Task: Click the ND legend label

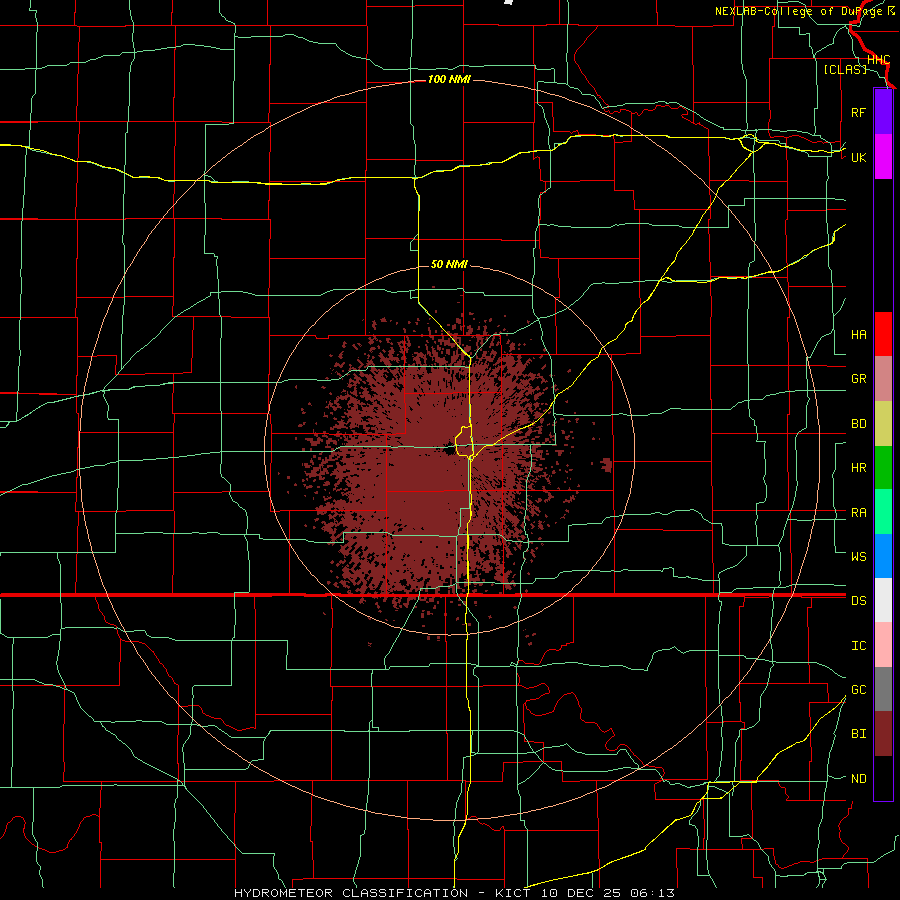Action: [x=858, y=779]
